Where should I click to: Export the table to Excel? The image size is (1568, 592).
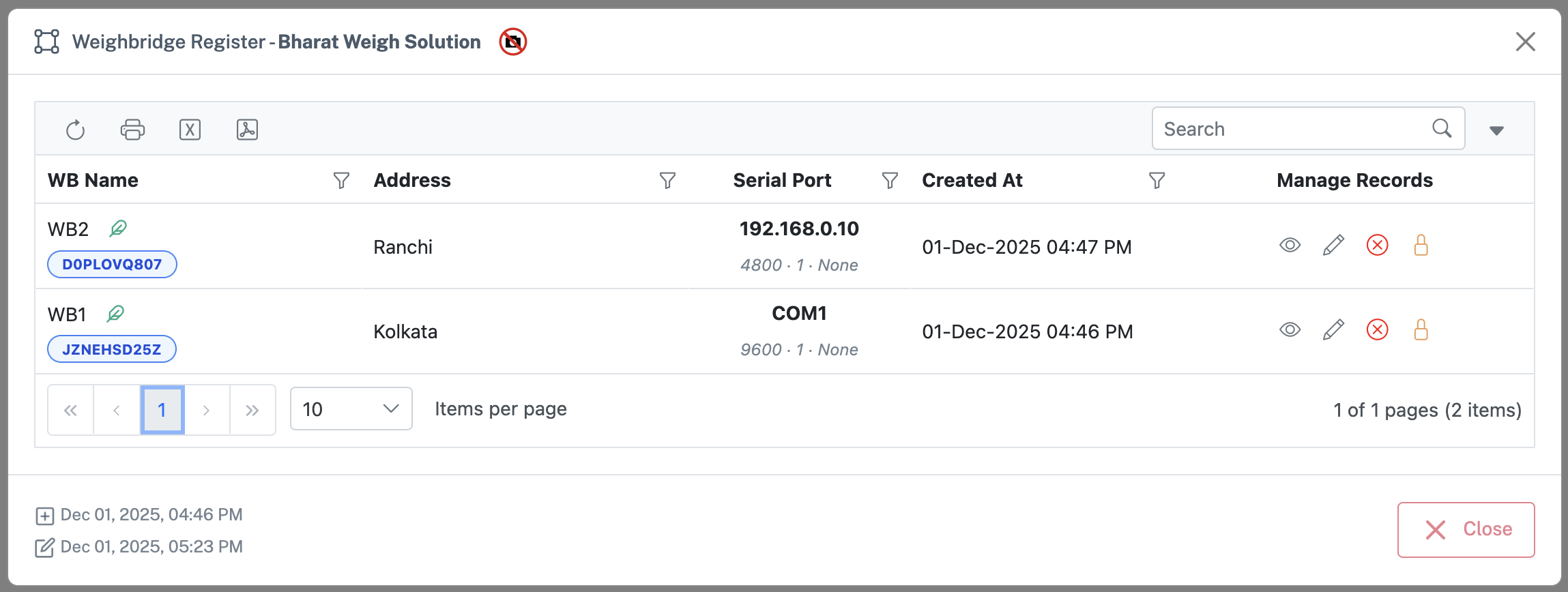point(190,130)
